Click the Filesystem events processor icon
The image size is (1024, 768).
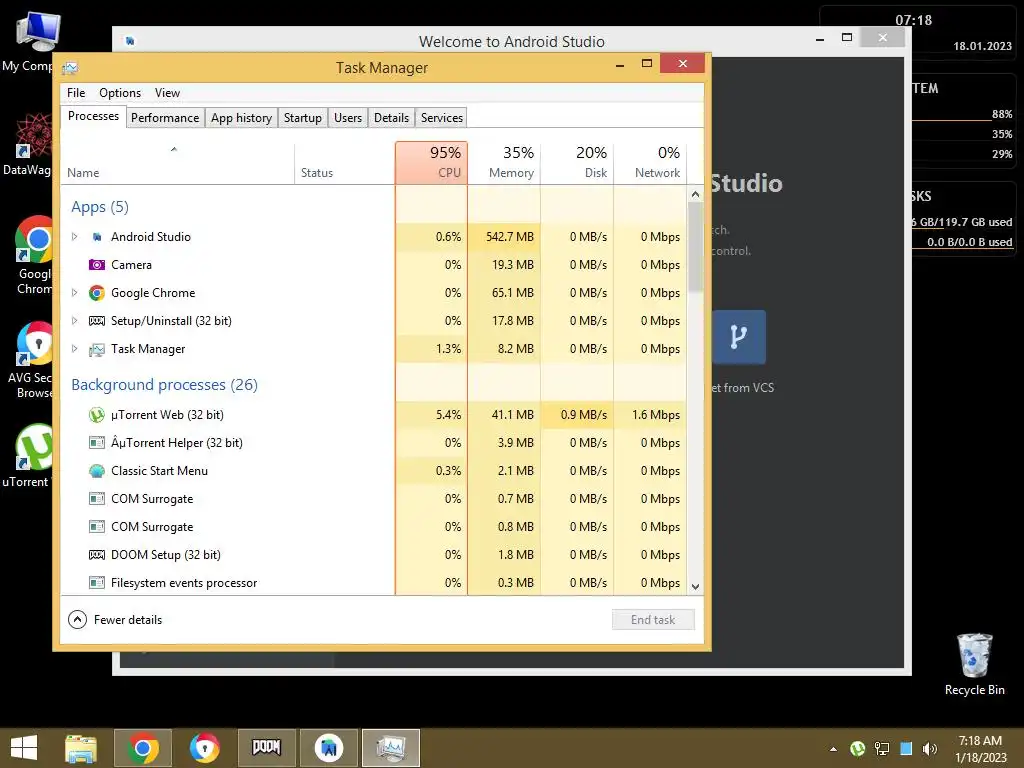(x=97, y=583)
